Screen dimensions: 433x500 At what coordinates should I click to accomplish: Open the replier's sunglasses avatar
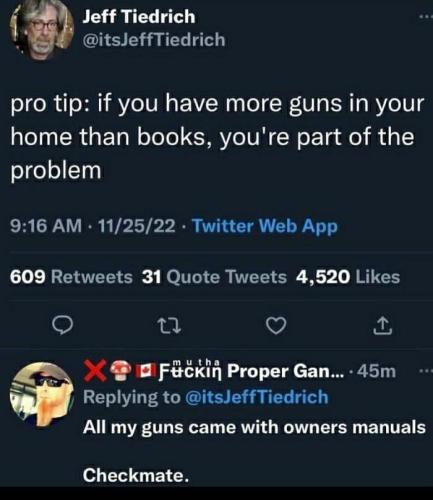point(42,394)
